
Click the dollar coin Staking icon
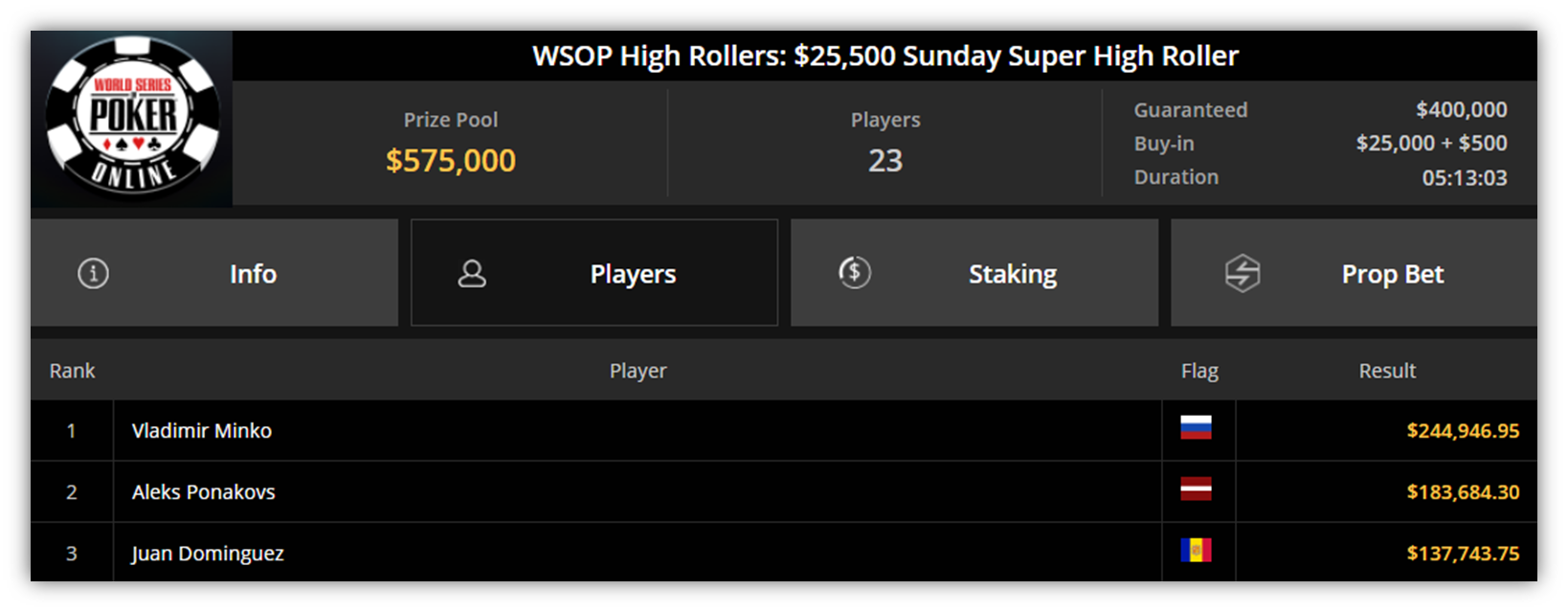click(x=855, y=273)
